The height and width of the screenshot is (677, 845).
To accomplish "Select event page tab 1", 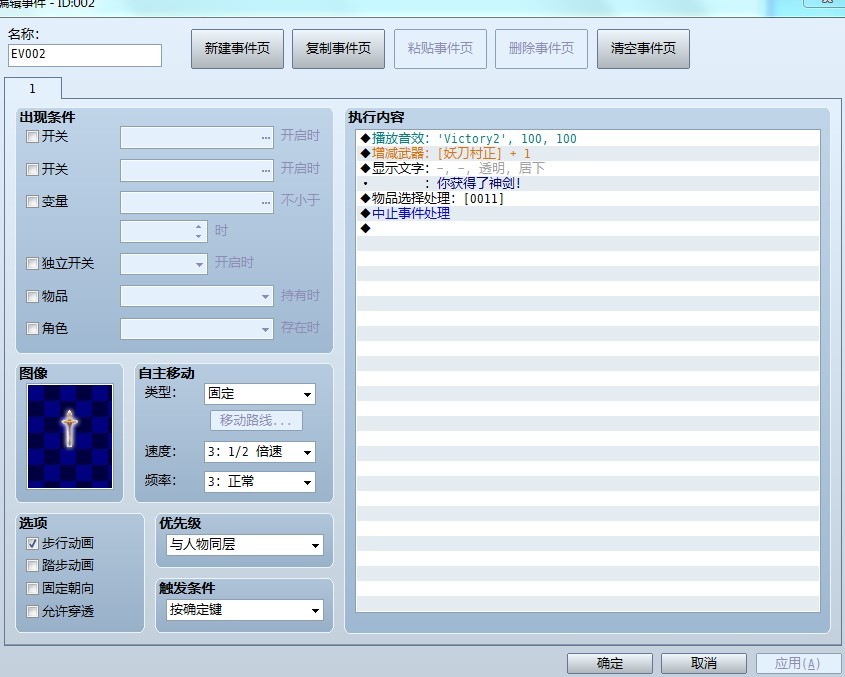I will coord(33,88).
